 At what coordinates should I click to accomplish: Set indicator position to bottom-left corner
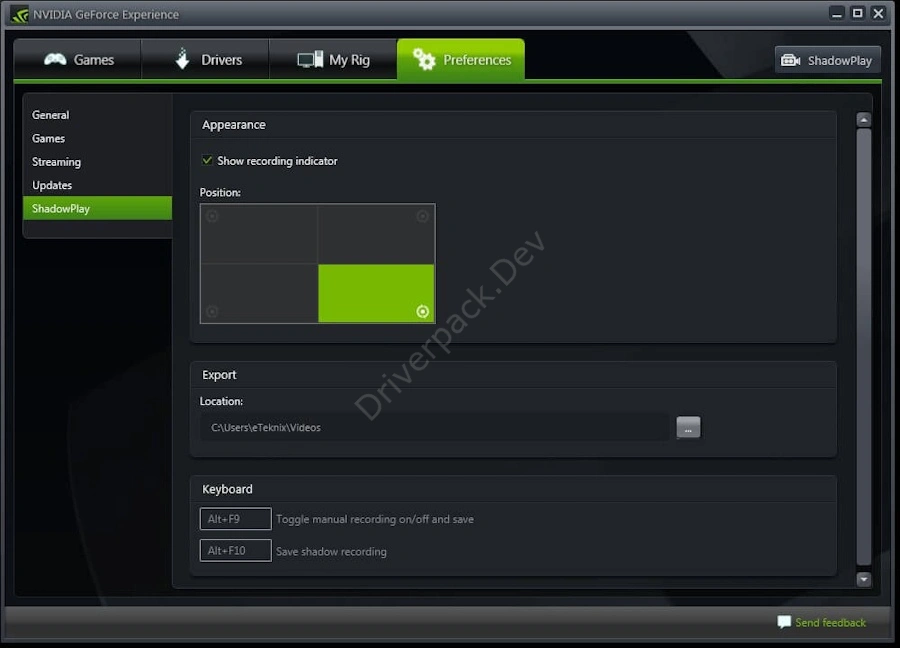[259, 293]
